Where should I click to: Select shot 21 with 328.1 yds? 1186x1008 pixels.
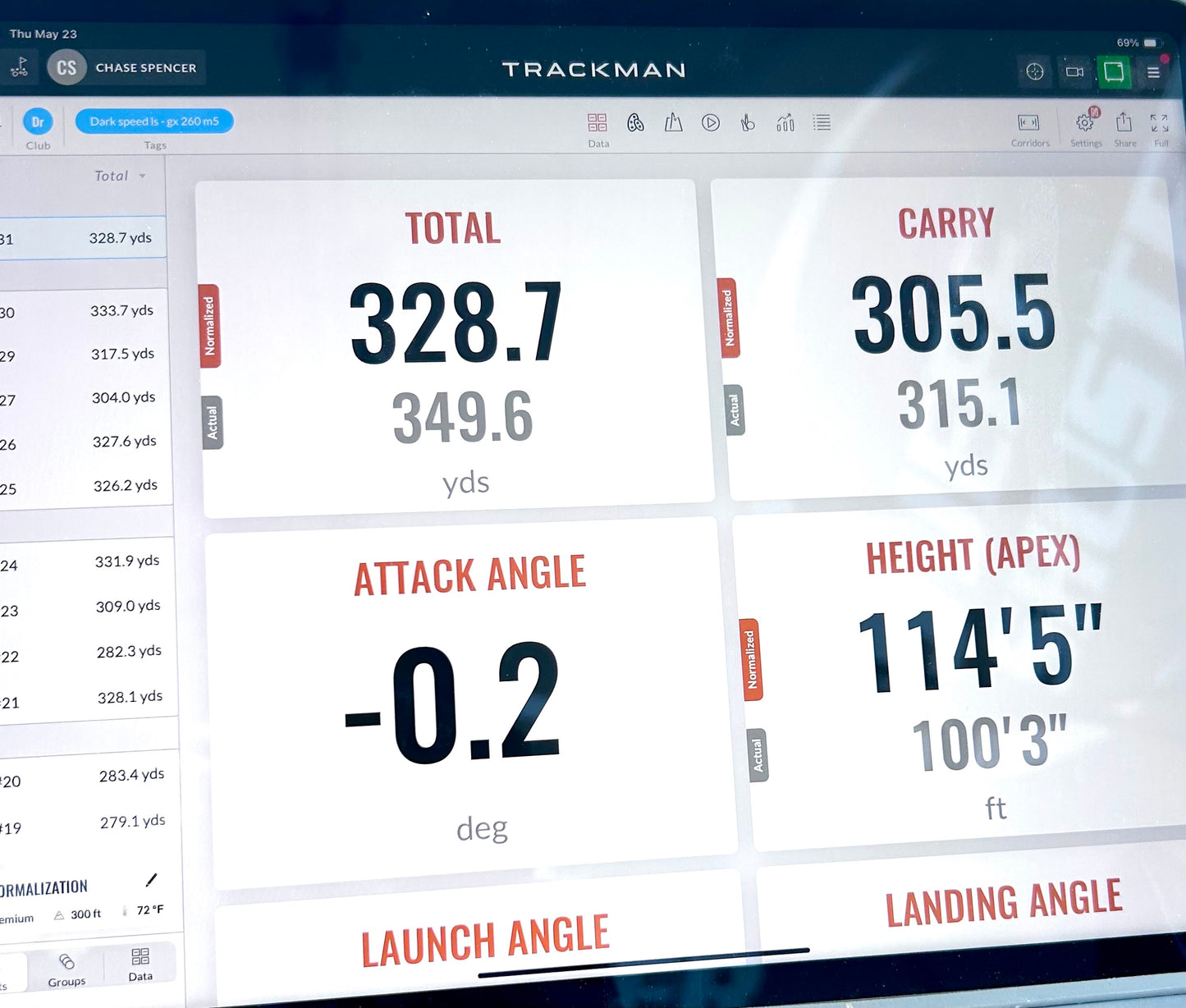coord(89,699)
